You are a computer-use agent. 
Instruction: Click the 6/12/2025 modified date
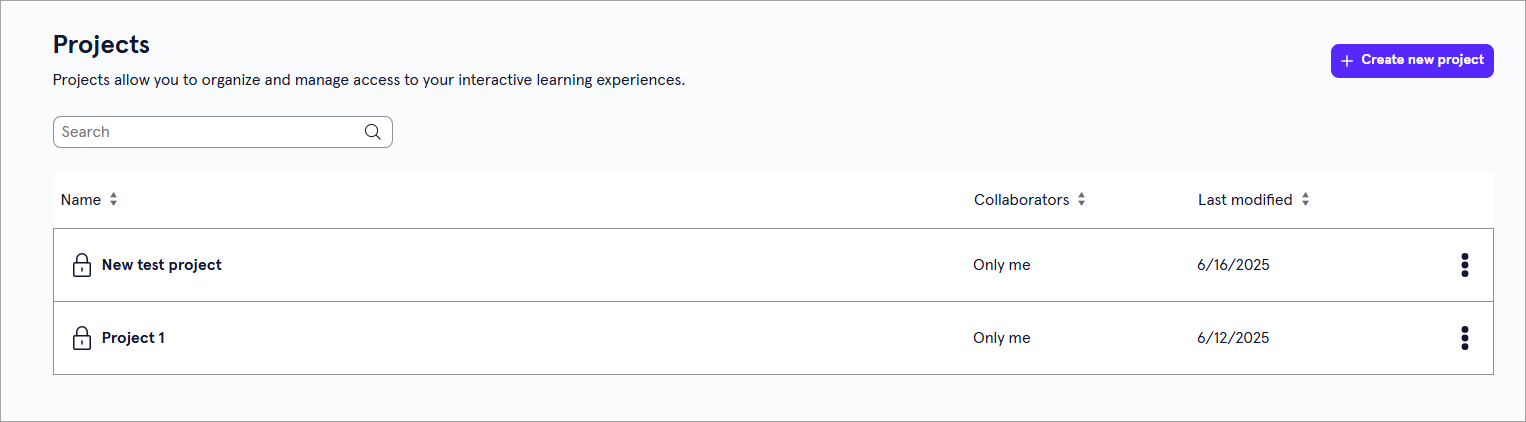1233,338
